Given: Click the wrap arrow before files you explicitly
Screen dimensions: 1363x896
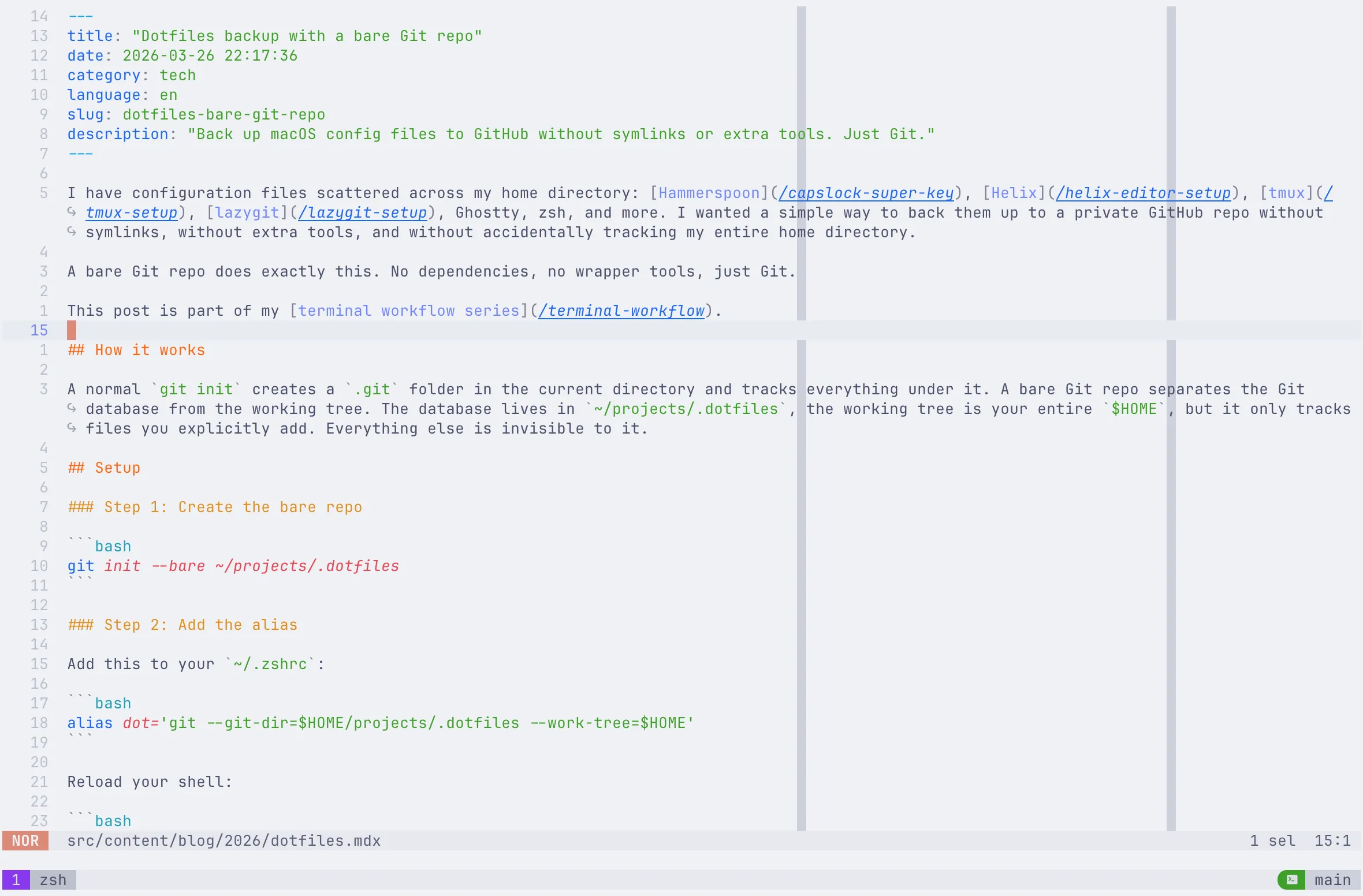Looking at the screenshot, I should tap(72, 428).
